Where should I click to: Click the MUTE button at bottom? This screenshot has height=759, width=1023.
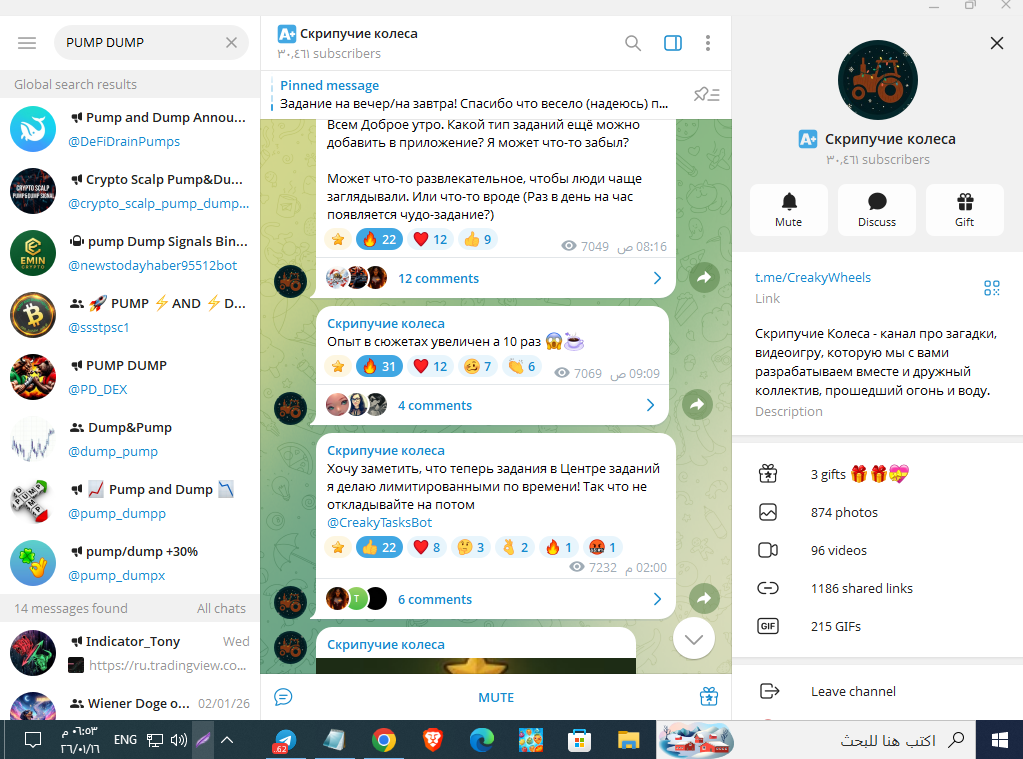coord(496,697)
